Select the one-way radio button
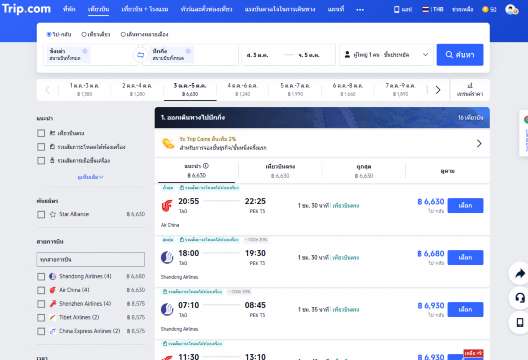The image size is (528, 360). pyautogui.click(x=84, y=34)
